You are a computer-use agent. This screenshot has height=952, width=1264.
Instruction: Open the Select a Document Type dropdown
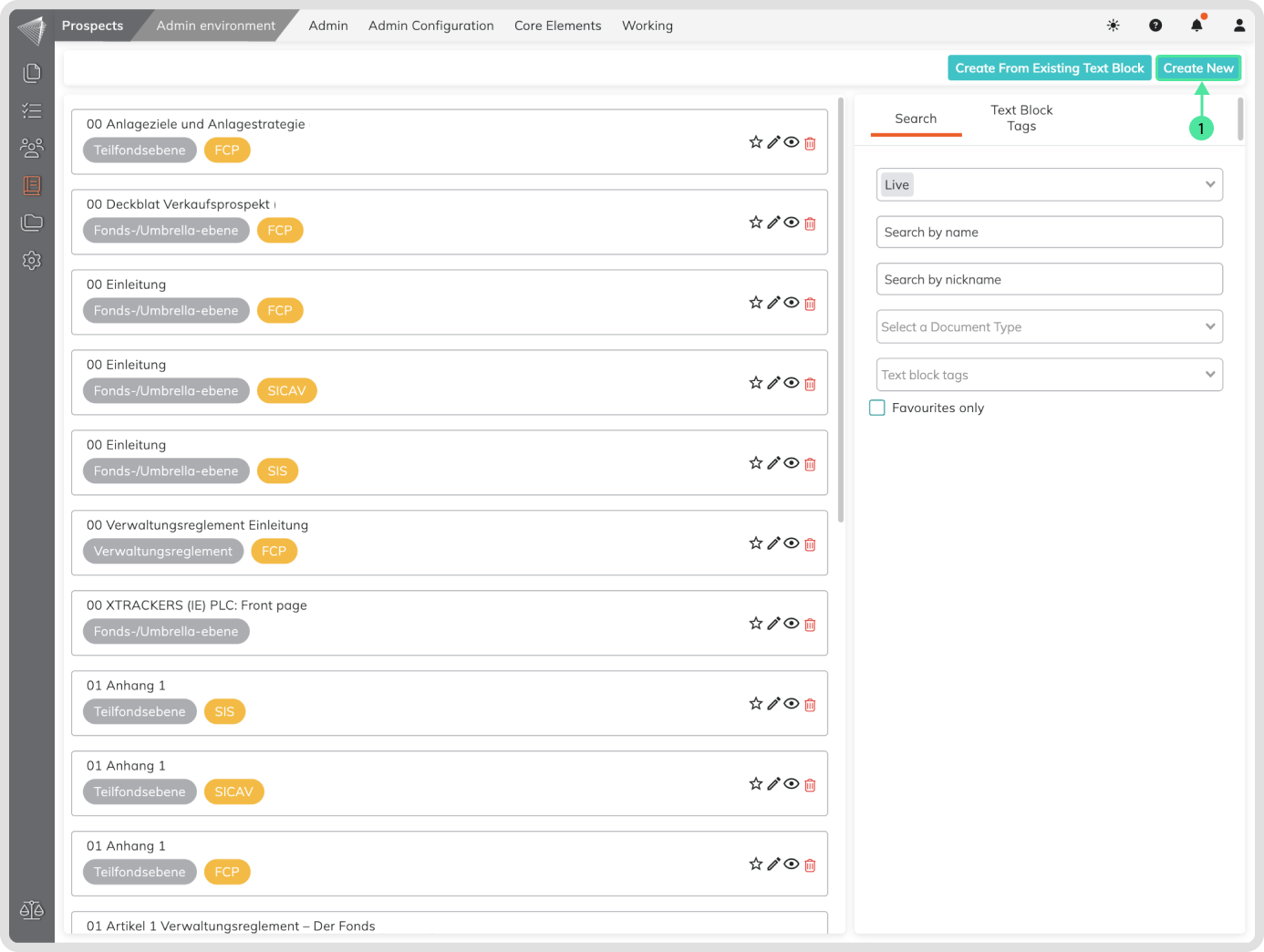point(1049,326)
